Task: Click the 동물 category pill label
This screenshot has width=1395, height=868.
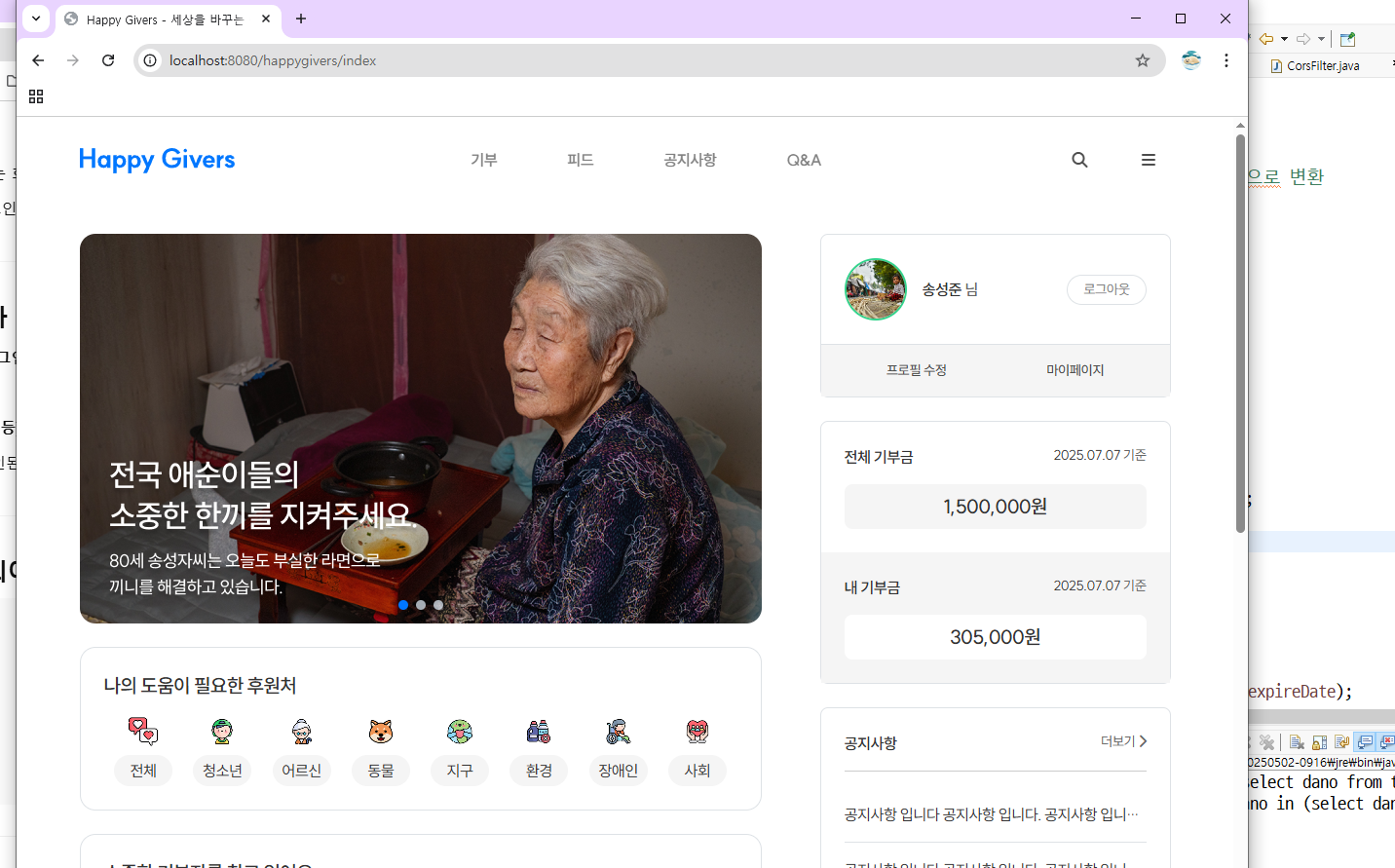Action: pos(381,771)
